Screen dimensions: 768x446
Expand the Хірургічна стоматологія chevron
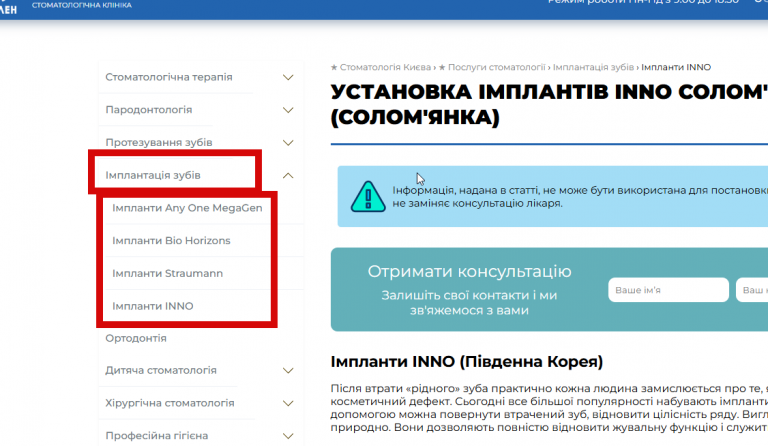(288, 403)
